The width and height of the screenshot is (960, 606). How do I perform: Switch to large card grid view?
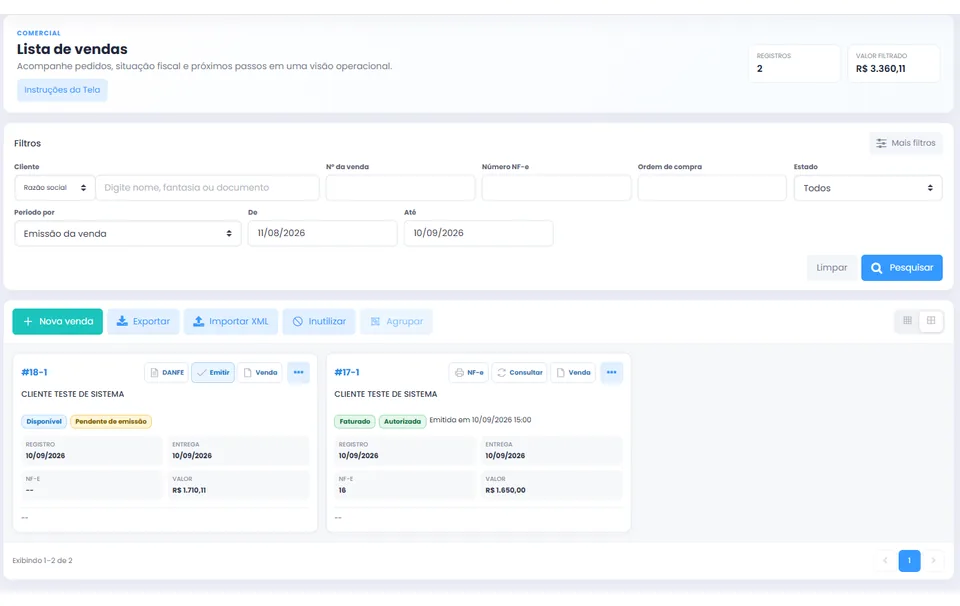click(931, 321)
